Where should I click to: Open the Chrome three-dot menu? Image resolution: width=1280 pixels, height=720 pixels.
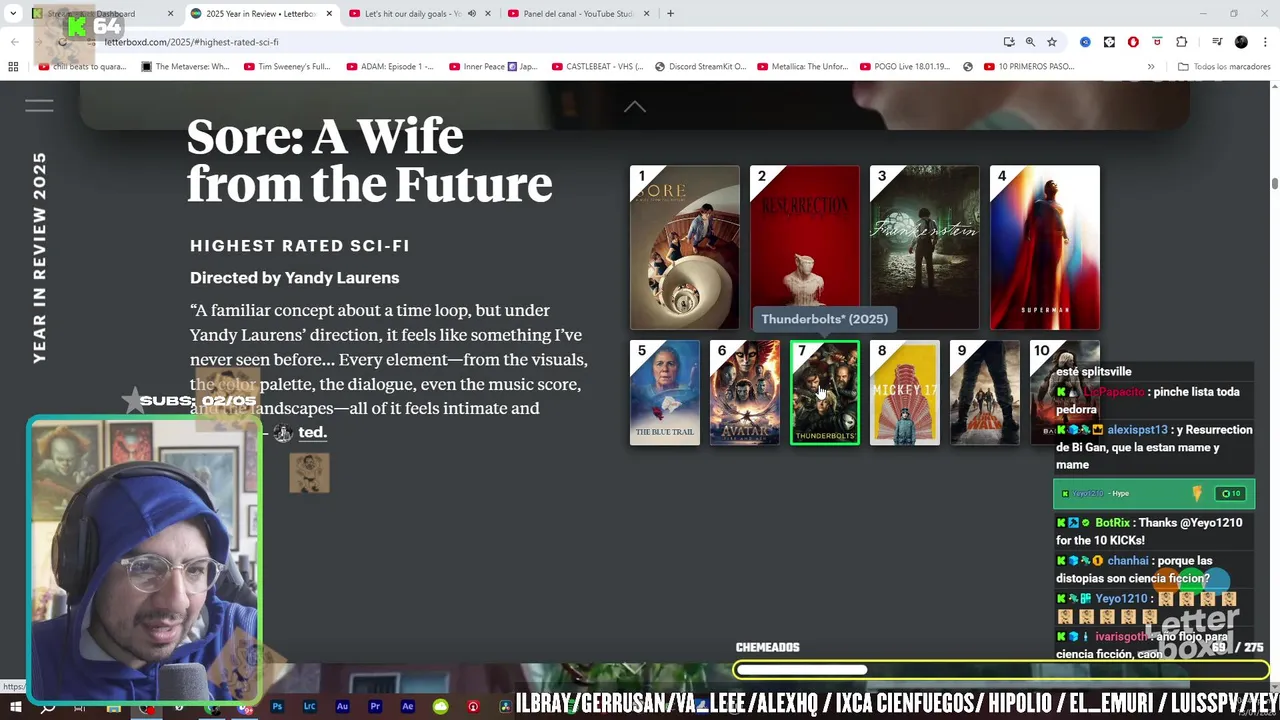1265,42
